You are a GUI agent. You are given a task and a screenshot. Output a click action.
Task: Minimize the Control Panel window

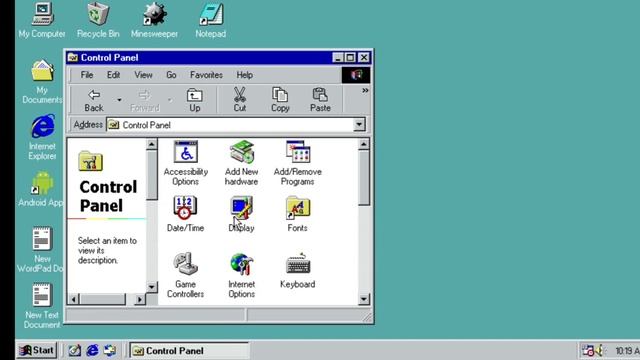point(338,58)
